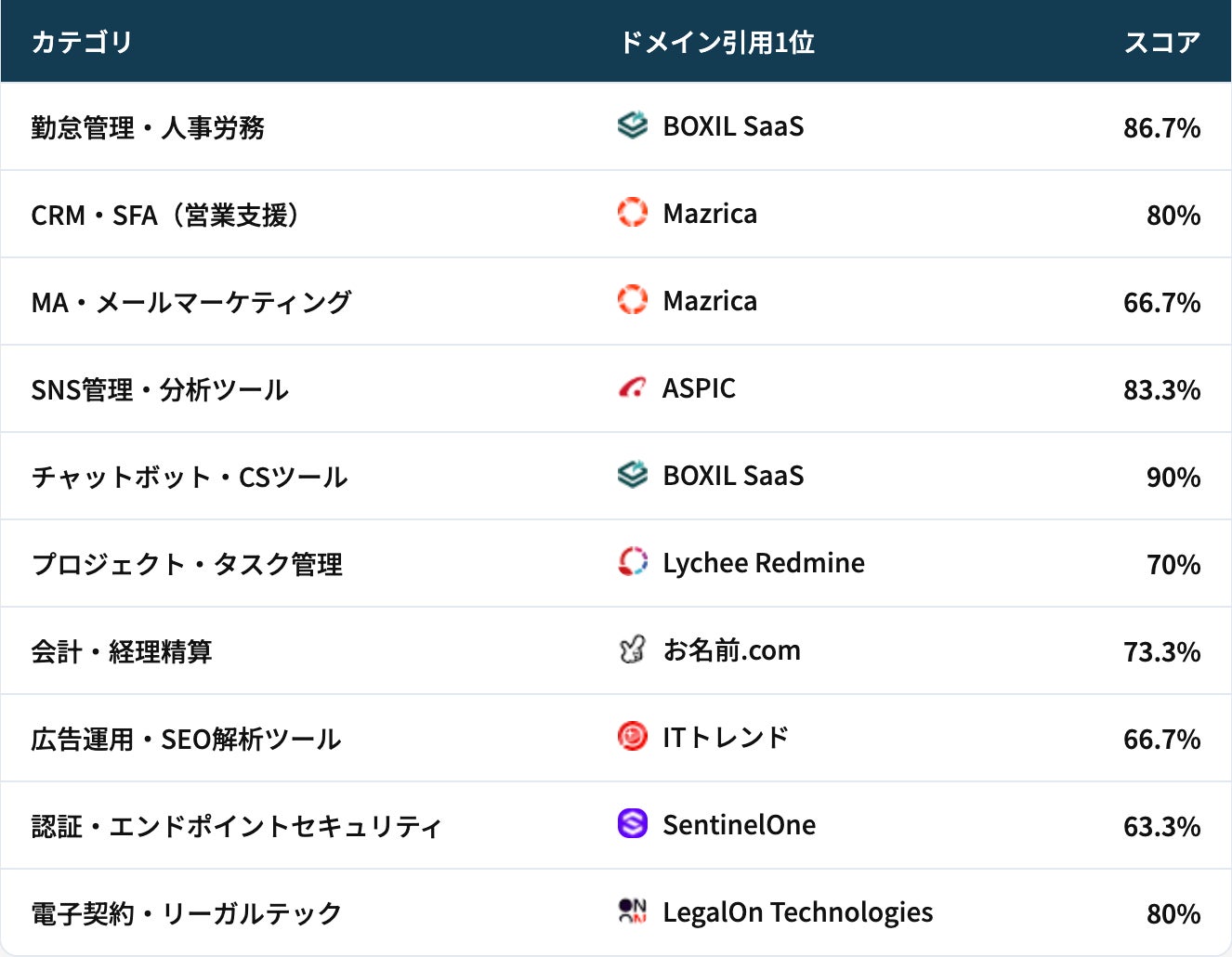Click the ITトレンド logo icon
1232x957 pixels.
(x=633, y=737)
